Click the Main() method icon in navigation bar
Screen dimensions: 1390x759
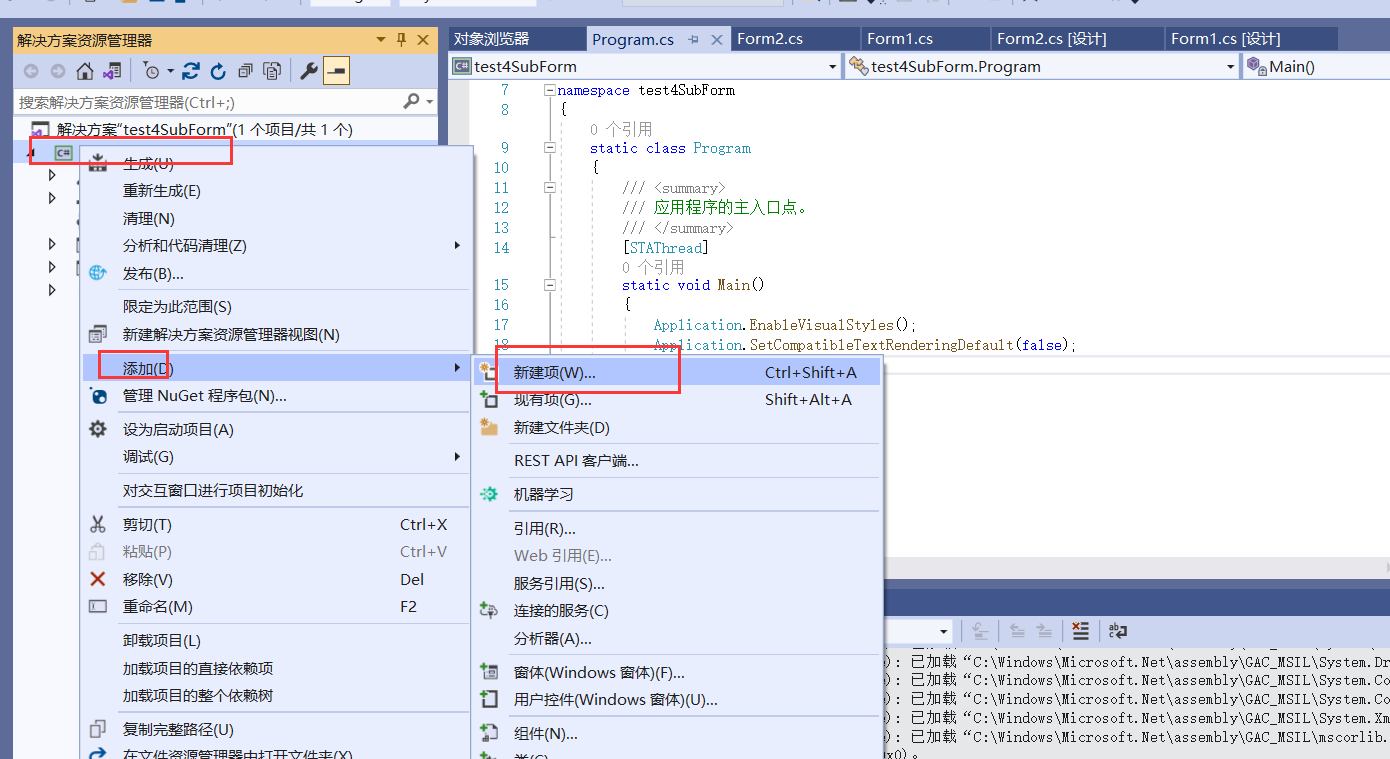pos(1253,66)
